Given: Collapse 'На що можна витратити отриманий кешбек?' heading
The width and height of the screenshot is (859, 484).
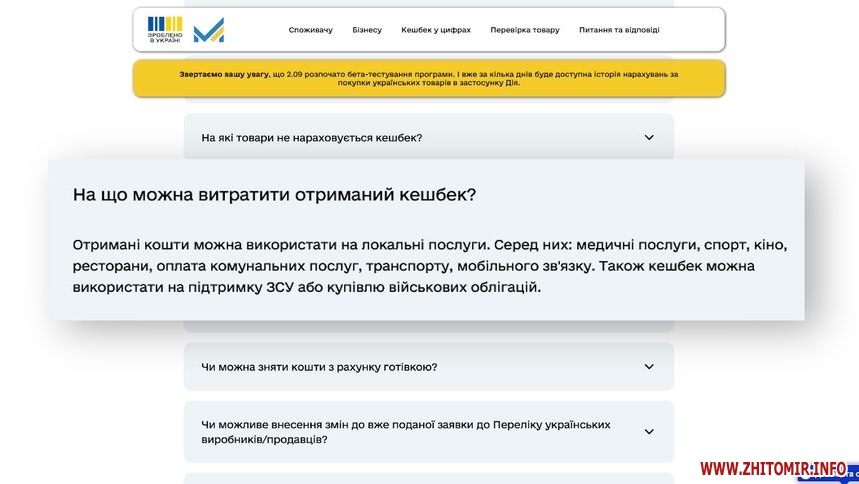Looking at the screenshot, I should [x=274, y=195].
